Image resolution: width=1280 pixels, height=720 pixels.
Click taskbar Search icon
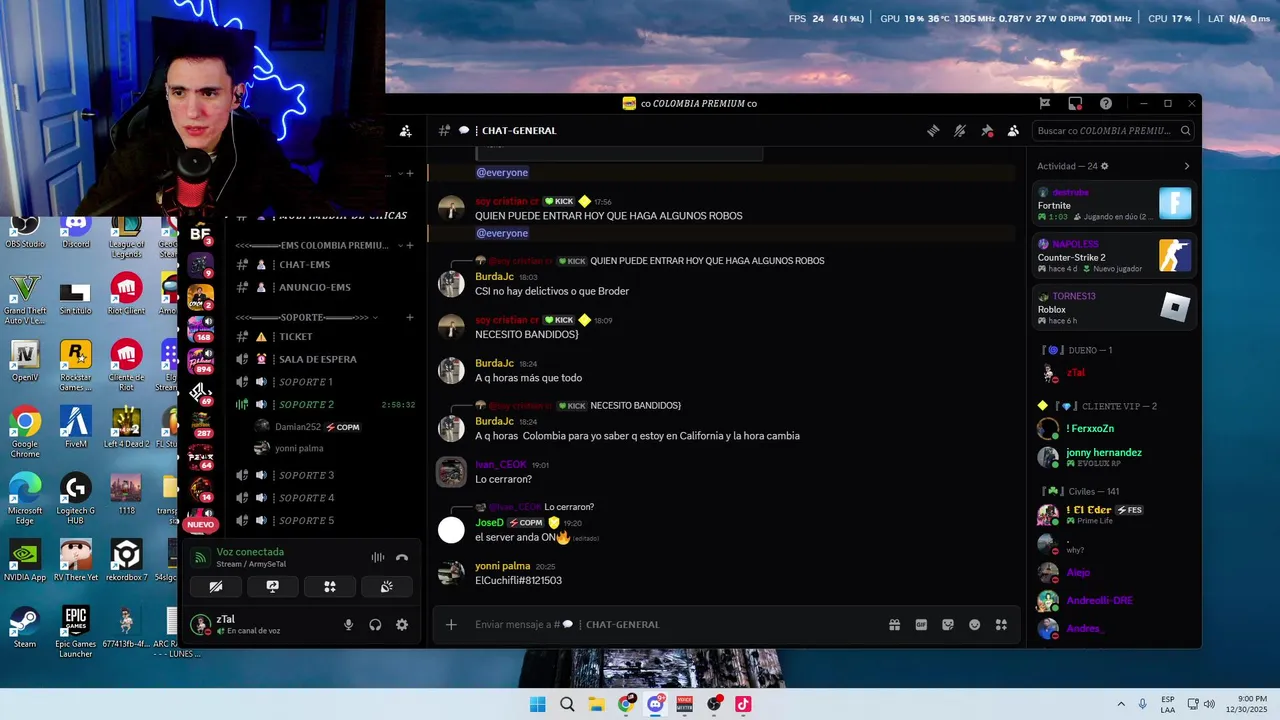point(567,704)
